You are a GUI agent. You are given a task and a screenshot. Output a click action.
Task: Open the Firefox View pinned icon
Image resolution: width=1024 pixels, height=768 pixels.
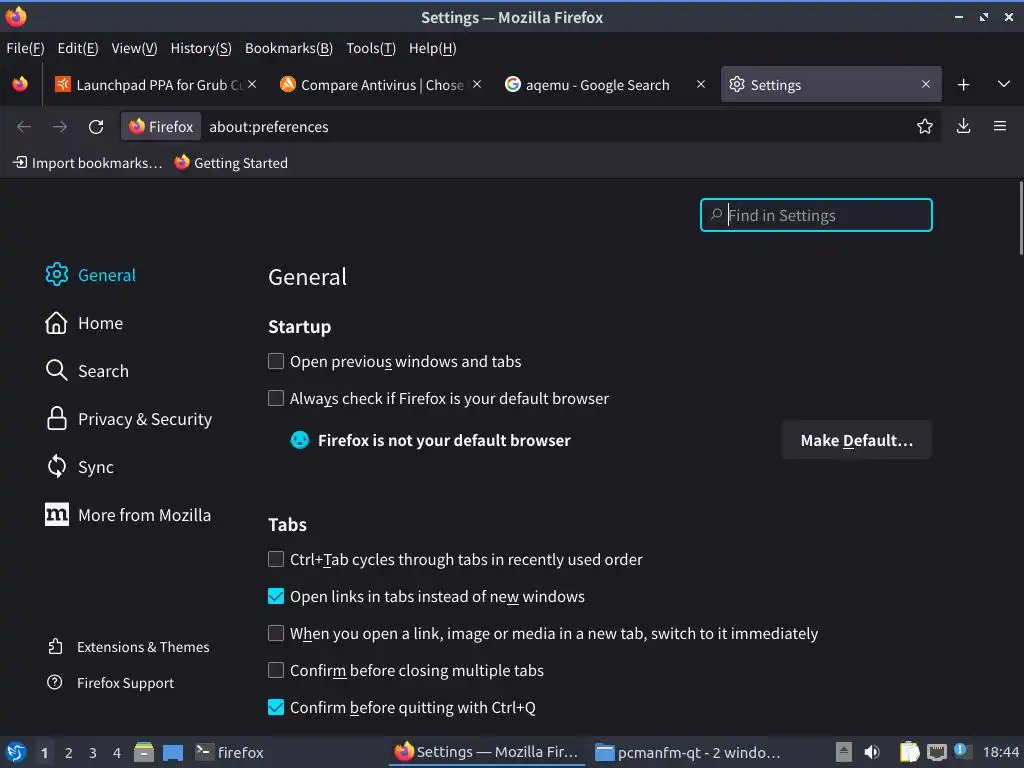[x=20, y=84]
